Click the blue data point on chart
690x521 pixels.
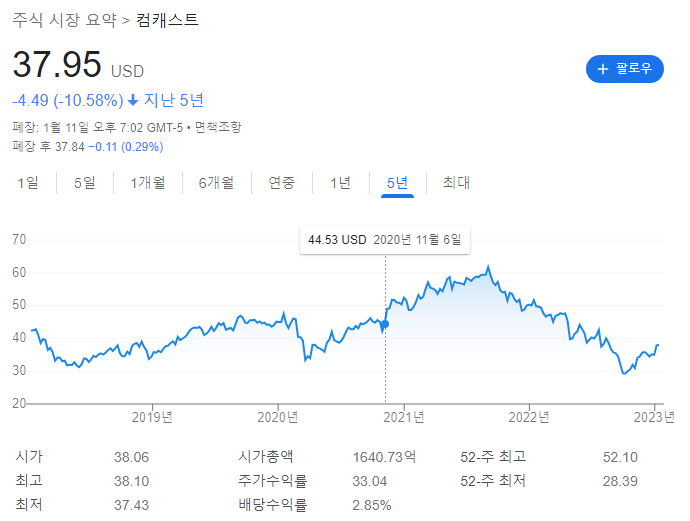pyautogui.click(x=385, y=324)
